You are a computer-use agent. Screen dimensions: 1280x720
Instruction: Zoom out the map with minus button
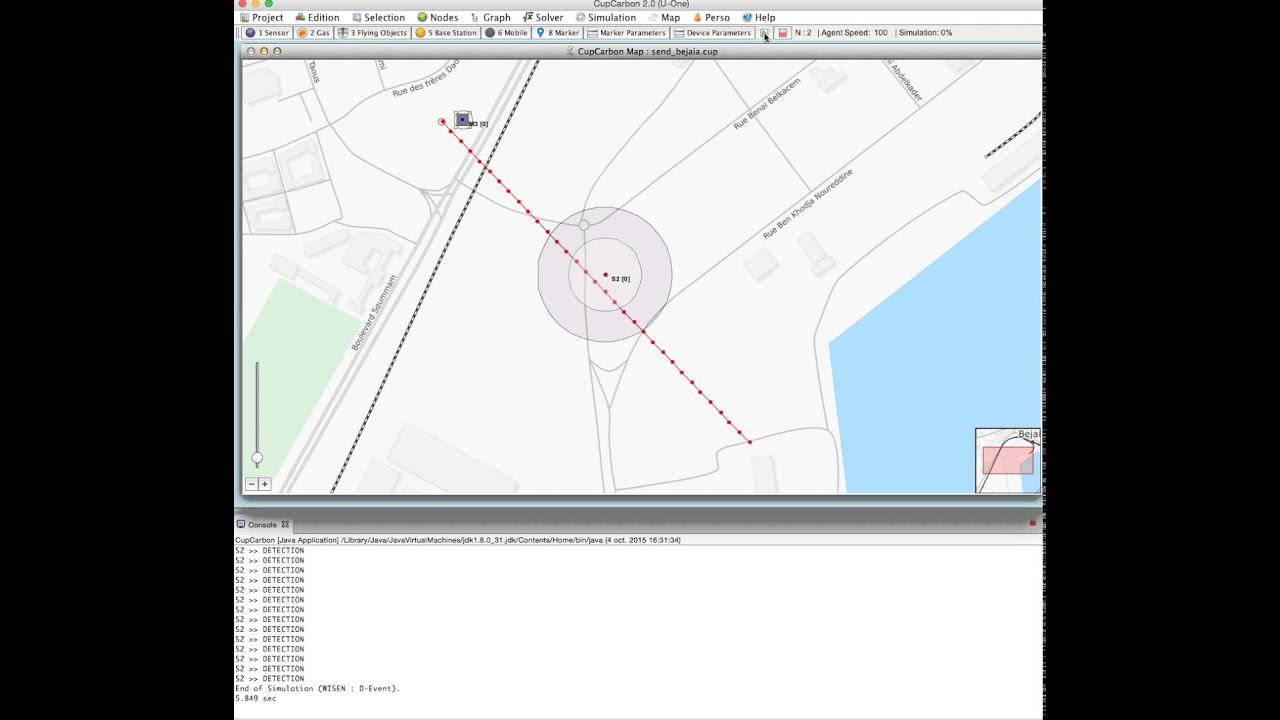251,484
